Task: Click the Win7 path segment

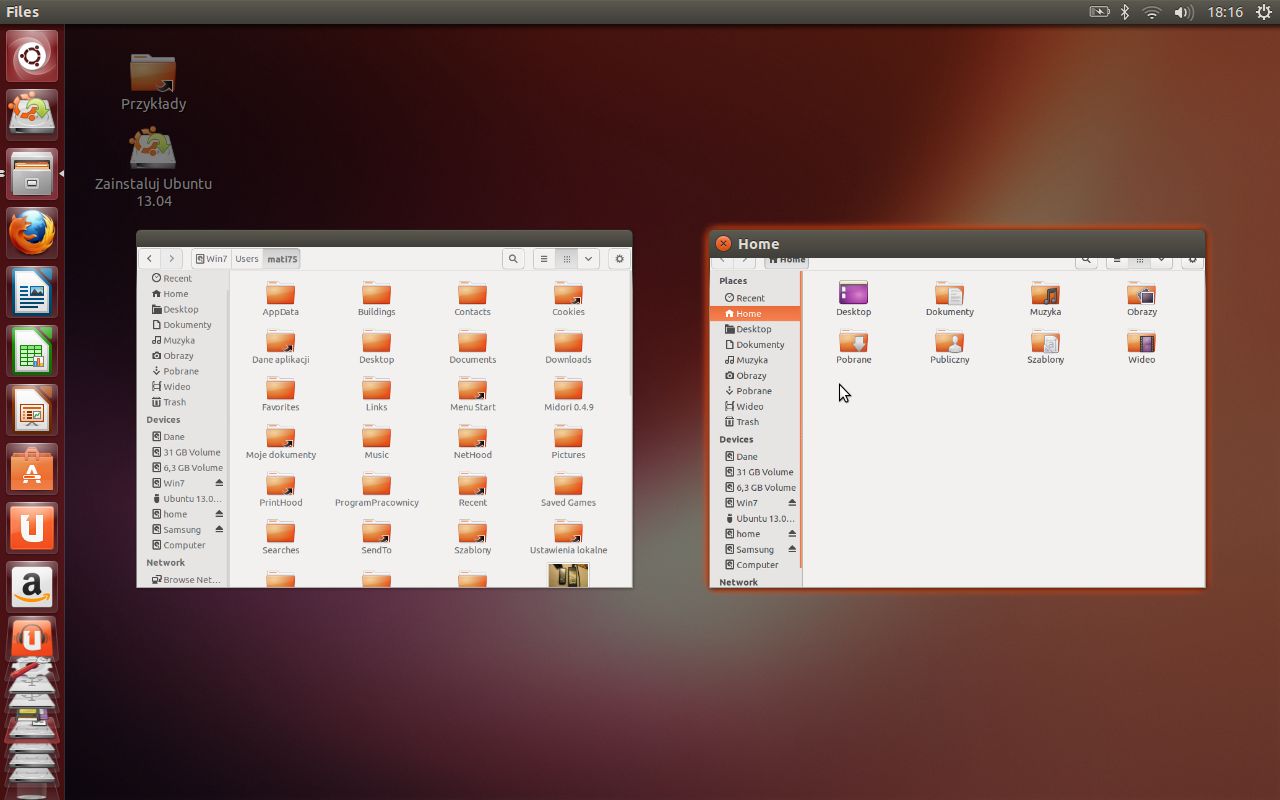Action: [211, 258]
